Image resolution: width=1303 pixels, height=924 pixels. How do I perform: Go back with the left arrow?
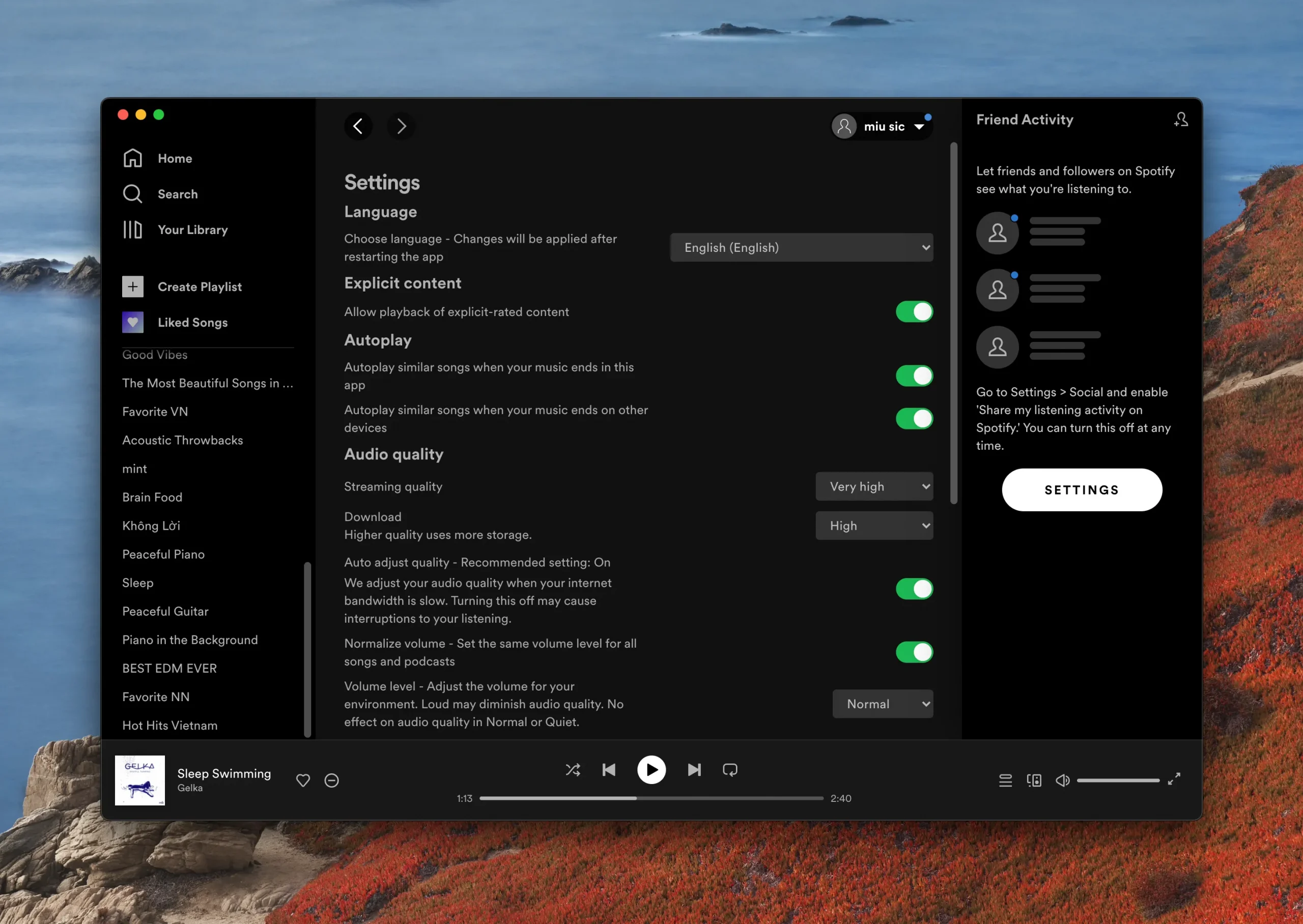(358, 126)
